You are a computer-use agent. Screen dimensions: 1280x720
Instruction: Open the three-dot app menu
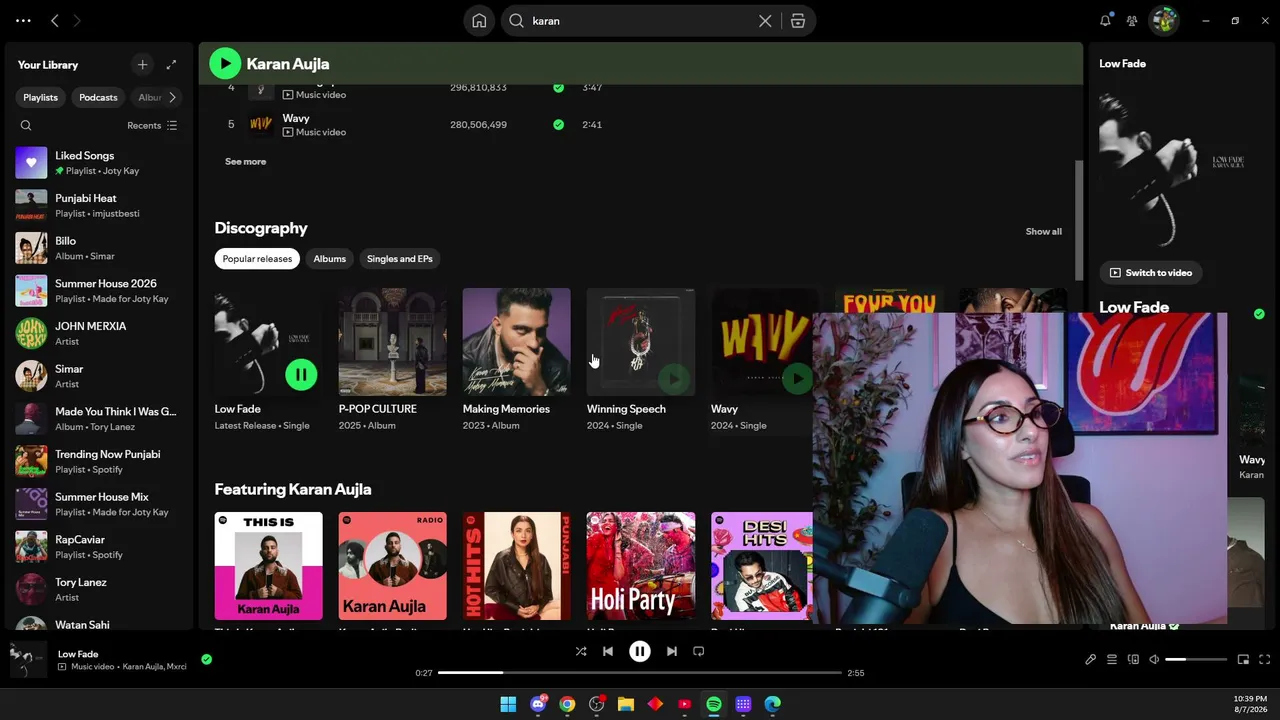point(23,20)
